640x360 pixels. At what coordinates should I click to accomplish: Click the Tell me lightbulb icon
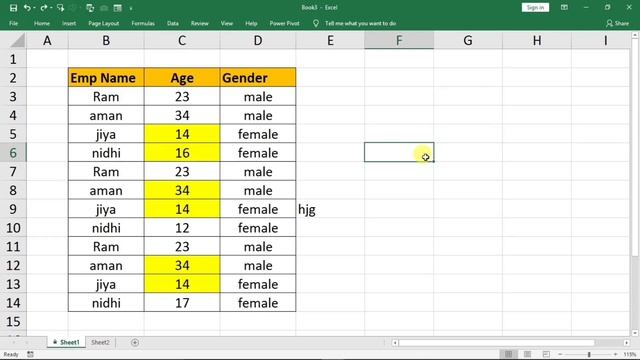click(x=316, y=24)
